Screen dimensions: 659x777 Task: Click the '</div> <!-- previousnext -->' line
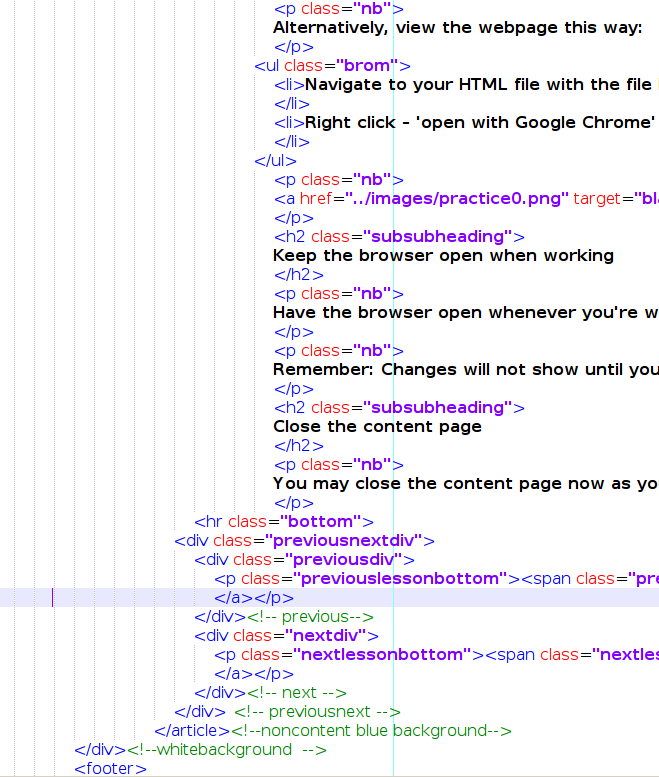point(287,712)
